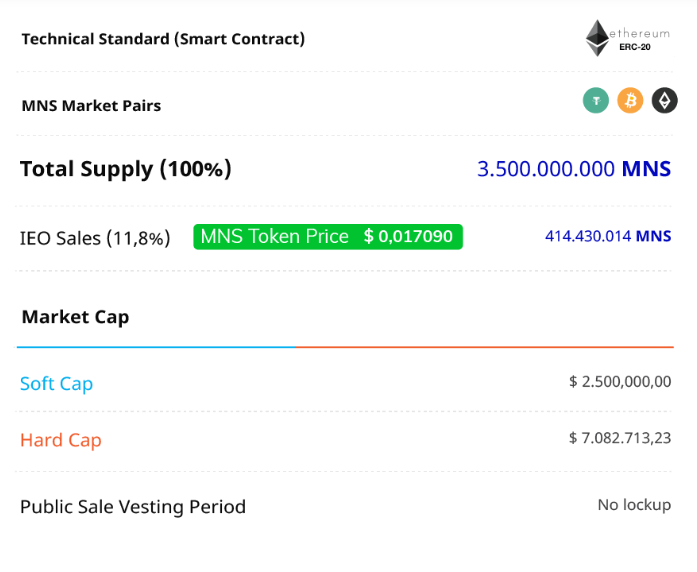The image size is (697, 572).
Task: Click the Total Supply (100%) heading
Action: [126, 169]
